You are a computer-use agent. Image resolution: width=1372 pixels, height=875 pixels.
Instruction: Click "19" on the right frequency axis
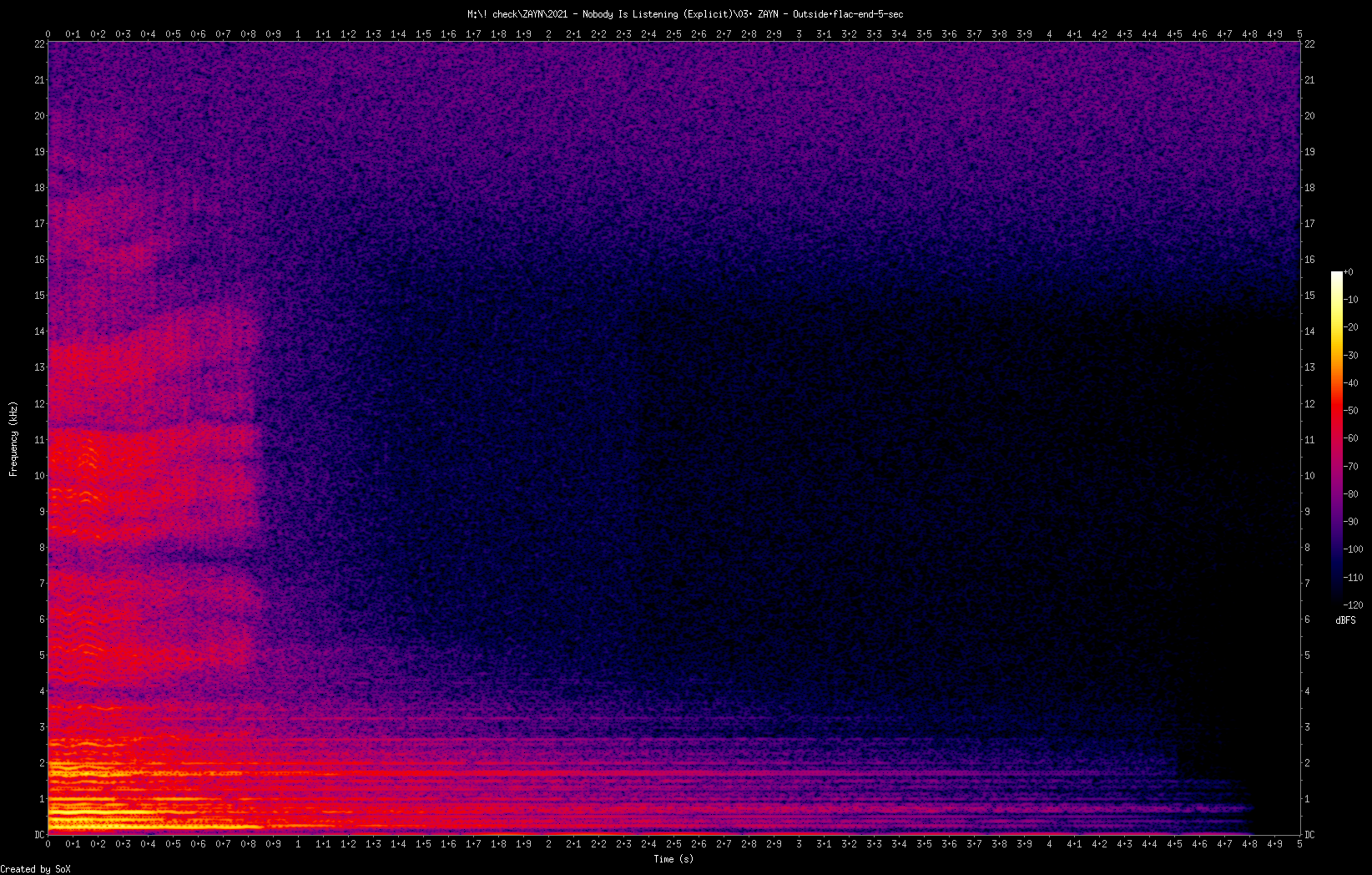[1310, 152]
